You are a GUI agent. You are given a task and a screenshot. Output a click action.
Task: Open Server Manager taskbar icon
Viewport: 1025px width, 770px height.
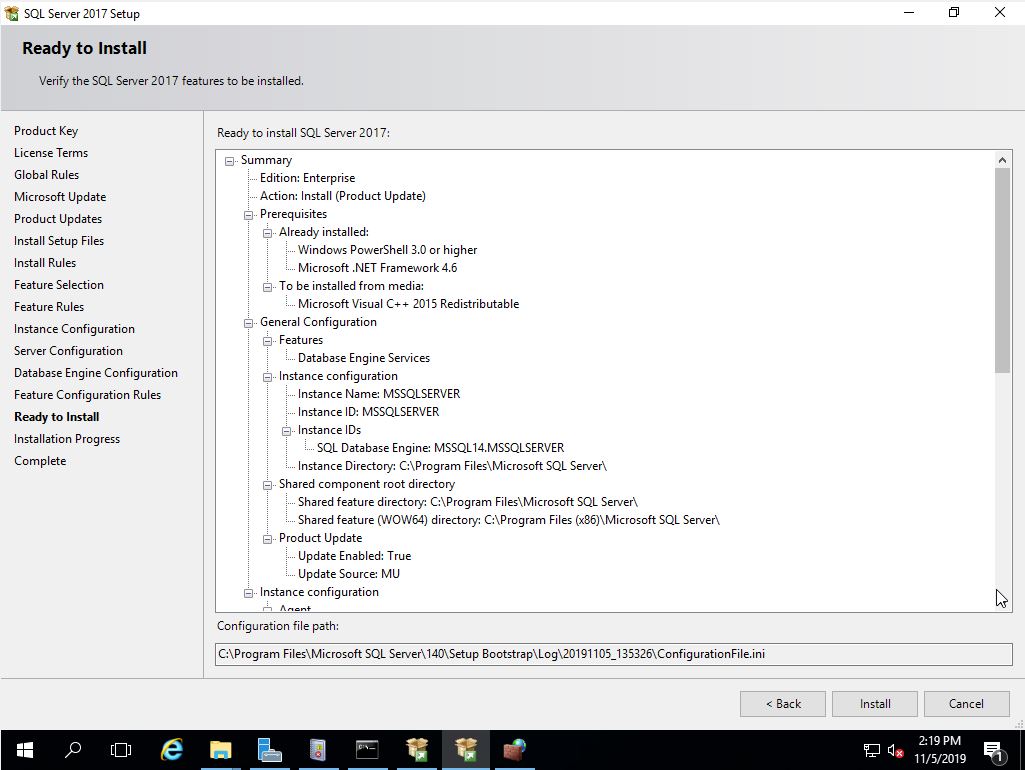tap(269, 750)
